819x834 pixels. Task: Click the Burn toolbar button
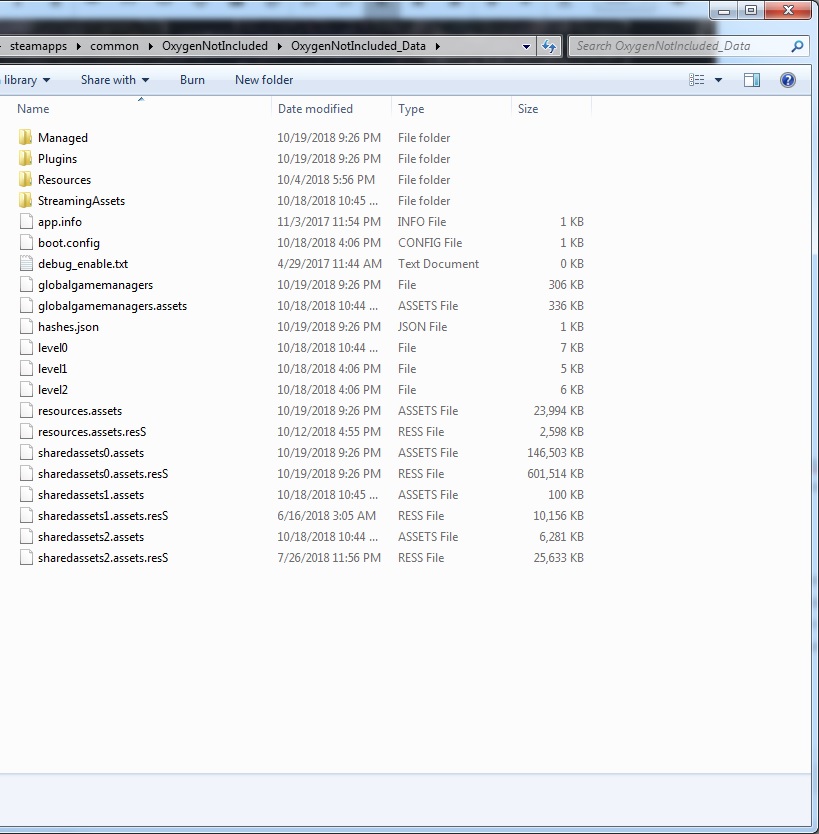pyautogui.click(x=192, y=80)
